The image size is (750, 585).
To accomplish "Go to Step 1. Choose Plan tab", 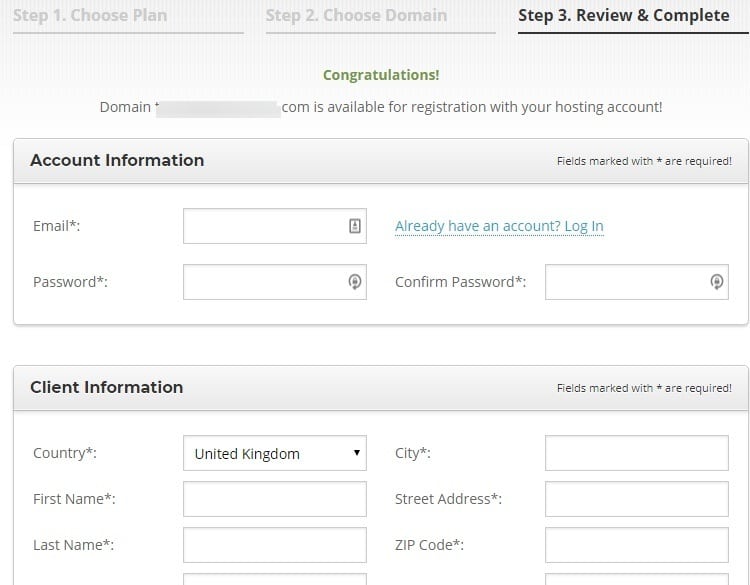I will [90, 15].
